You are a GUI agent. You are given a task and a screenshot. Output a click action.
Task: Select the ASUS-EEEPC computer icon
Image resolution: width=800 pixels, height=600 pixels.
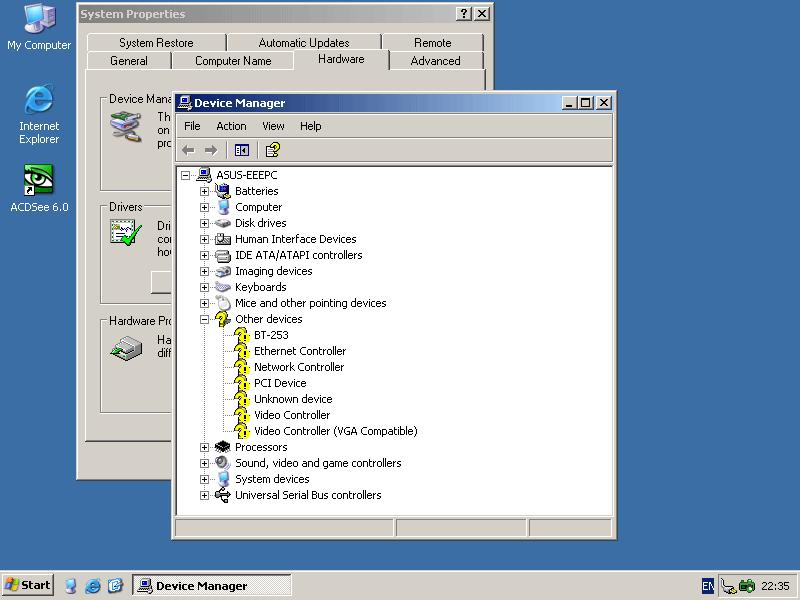point(204,175)
